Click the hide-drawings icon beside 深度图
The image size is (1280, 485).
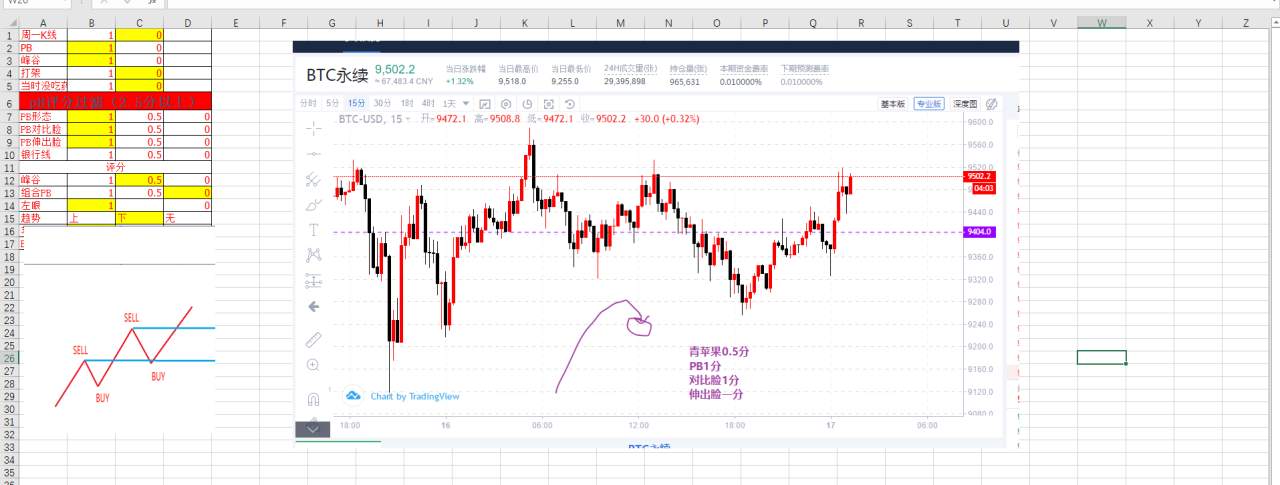pyautogui.click(x=991, y=104)
